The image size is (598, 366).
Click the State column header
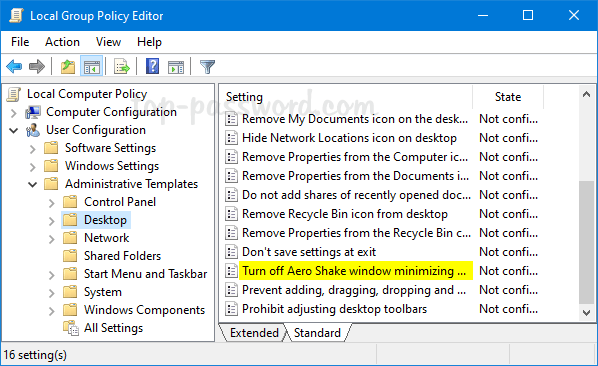pyautogui.click(x=508, y=97)
